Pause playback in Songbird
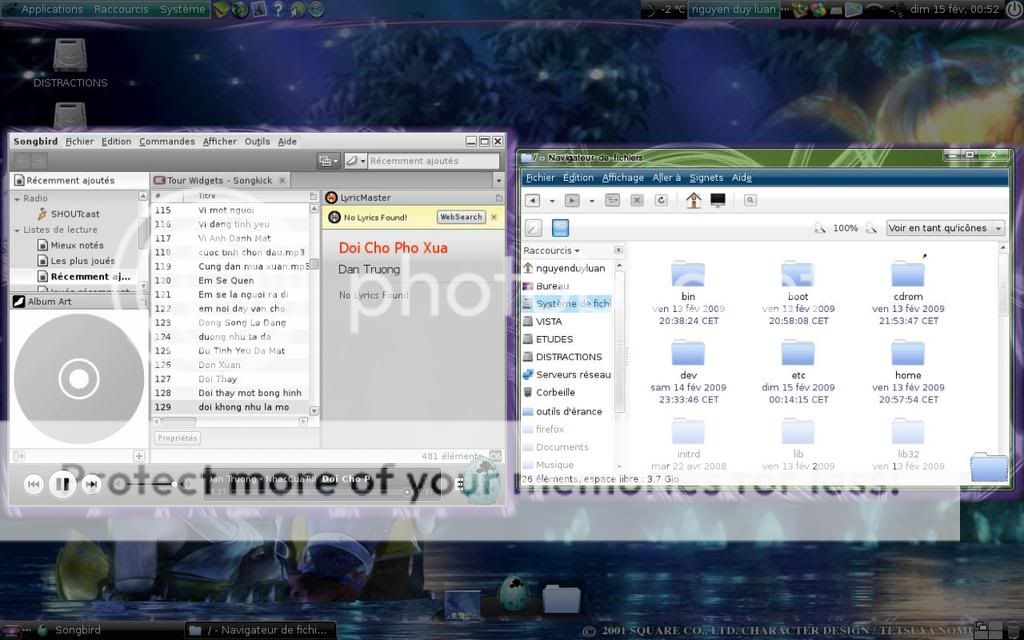Viewport: 1024px width, 640px height. click(x=63, y=484)
